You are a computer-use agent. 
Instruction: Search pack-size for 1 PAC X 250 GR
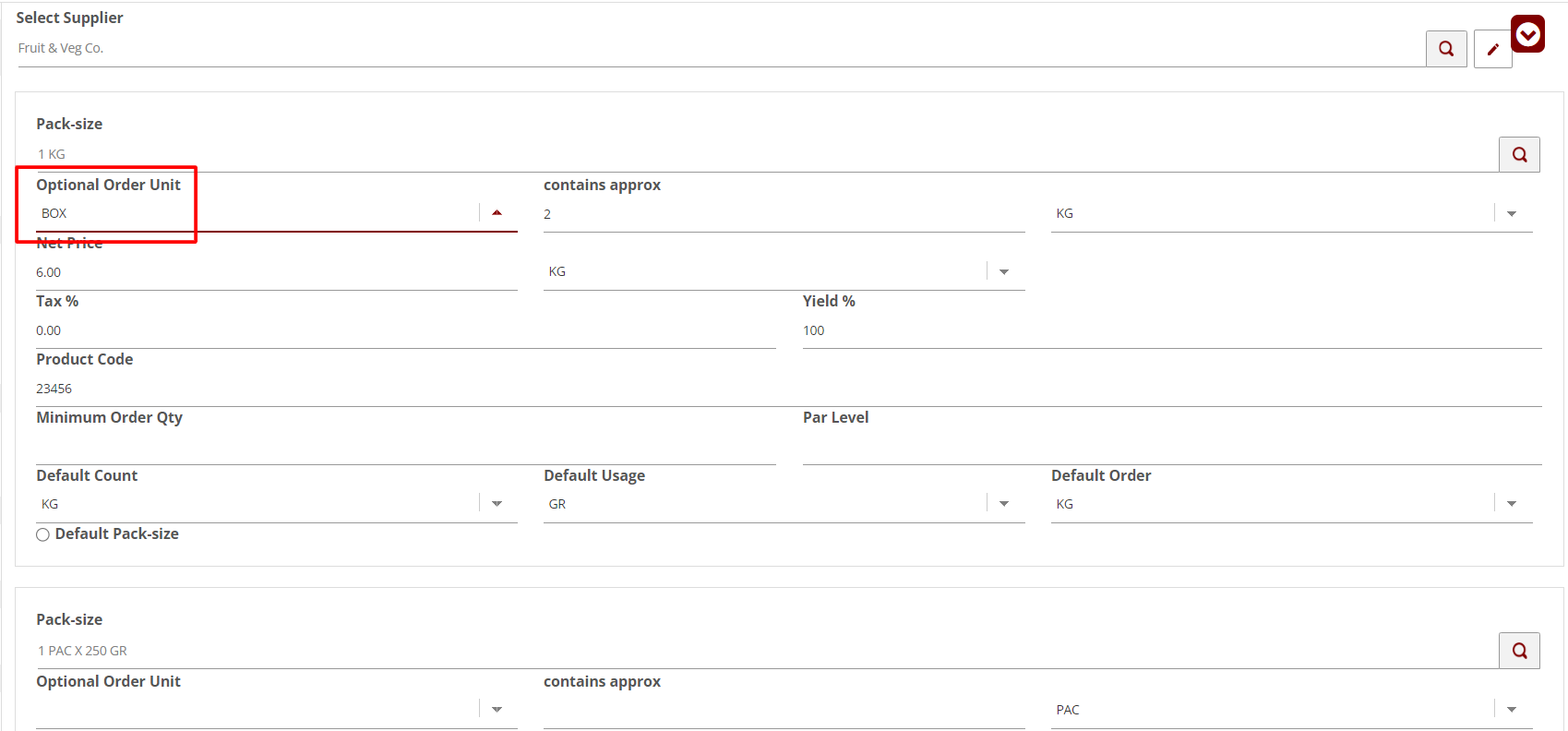[1519, 652]
